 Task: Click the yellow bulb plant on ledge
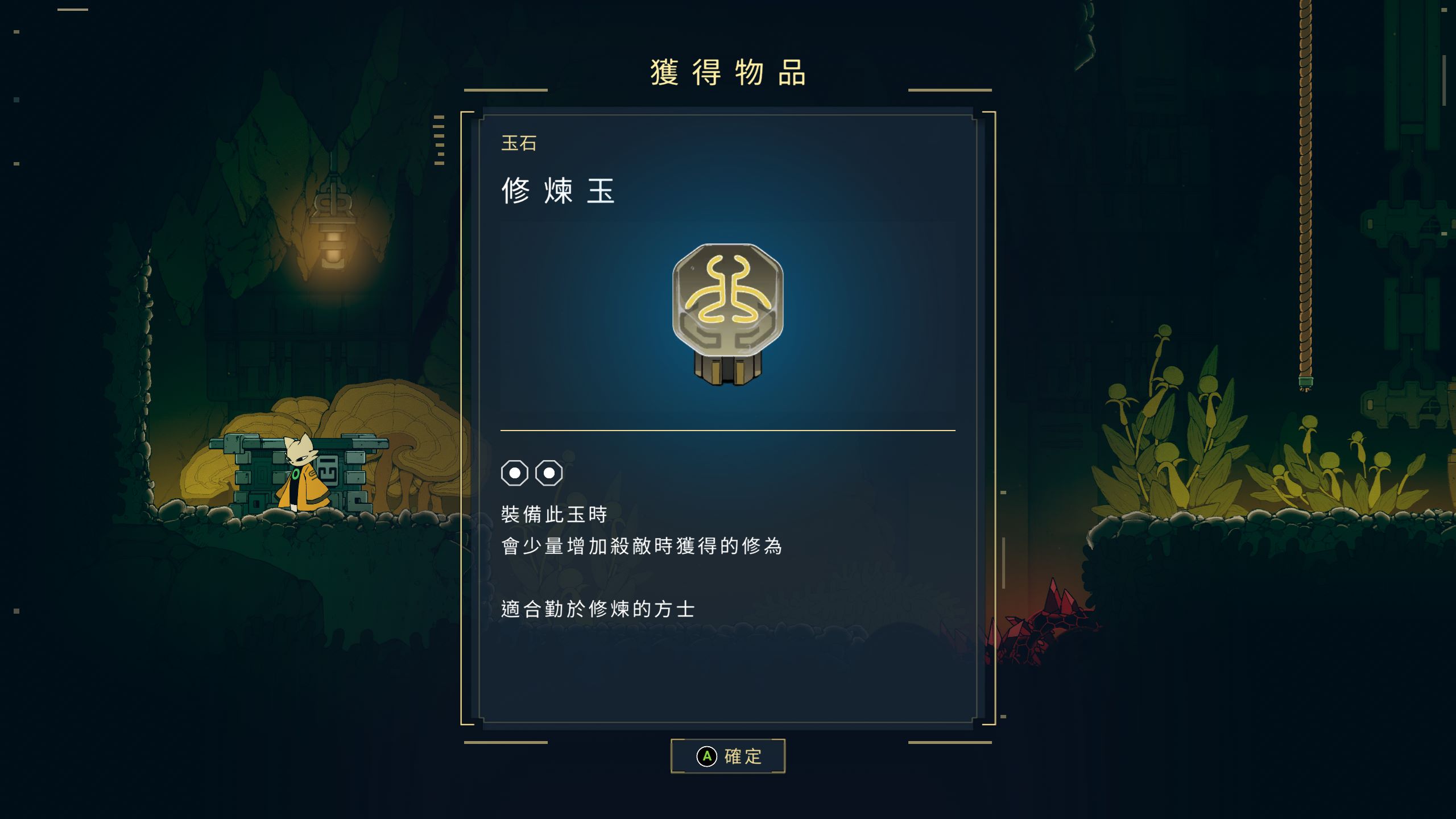pyautogui.click(x=1166, y=427)
